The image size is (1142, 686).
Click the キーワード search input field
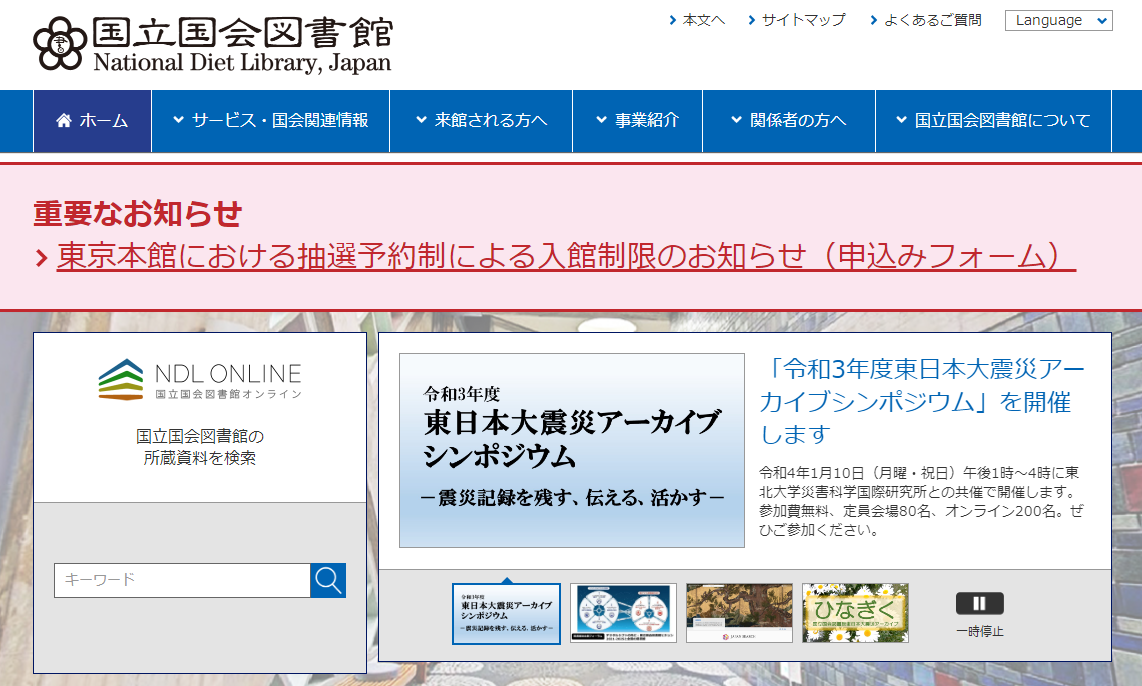coord(182,580)
